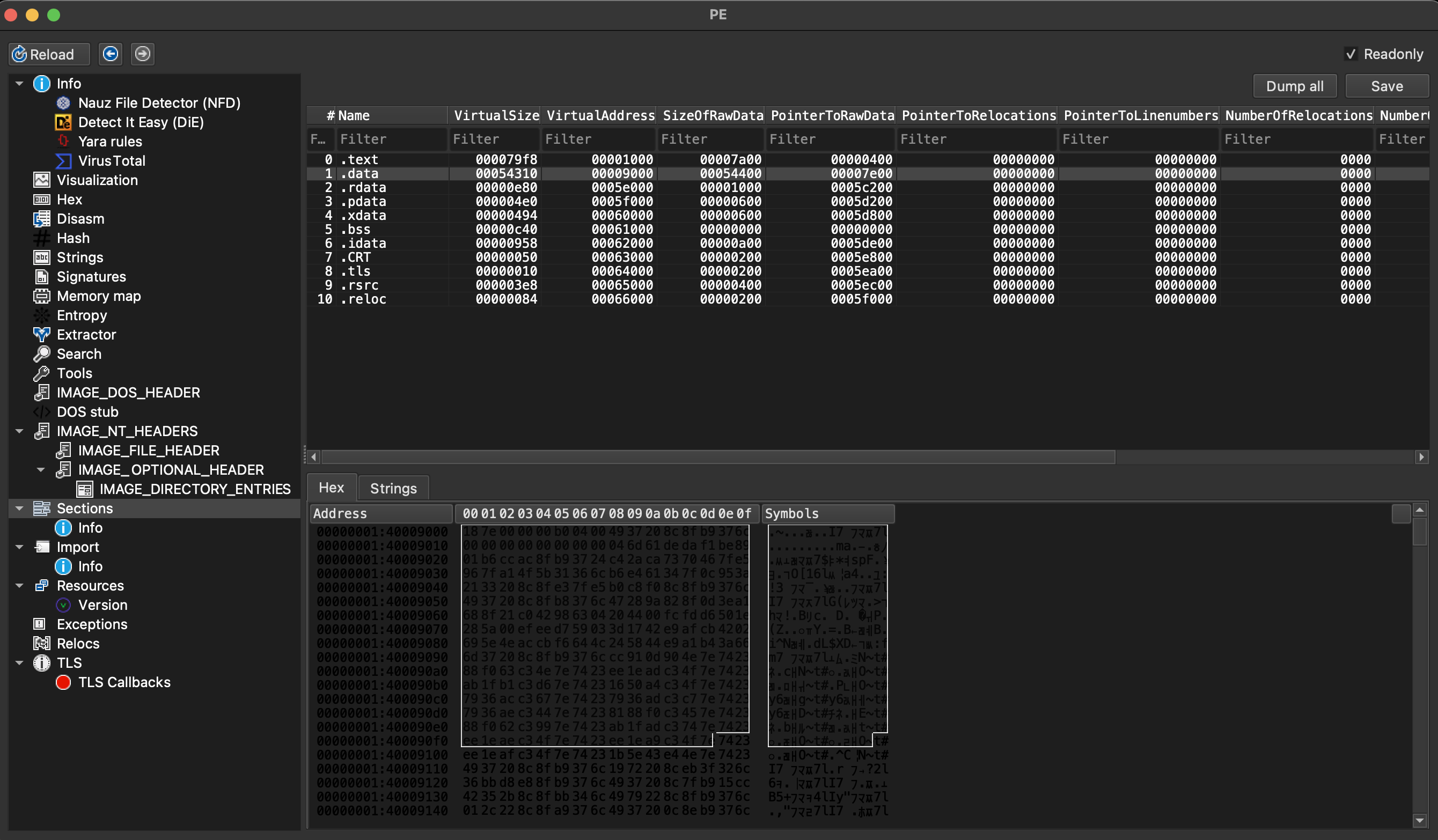Screen dimensions: 1438x840
Task: Collapse the Import tree node
Action: 19,548
